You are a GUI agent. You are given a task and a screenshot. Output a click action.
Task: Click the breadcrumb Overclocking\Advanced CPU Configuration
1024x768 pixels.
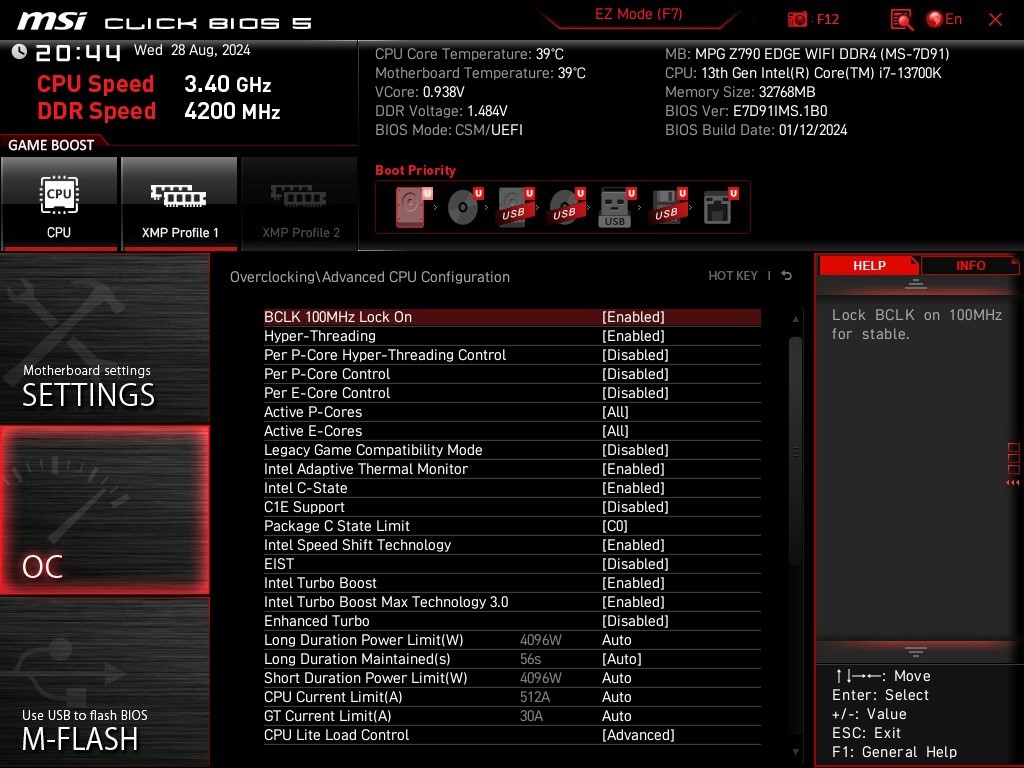[370, 277]
